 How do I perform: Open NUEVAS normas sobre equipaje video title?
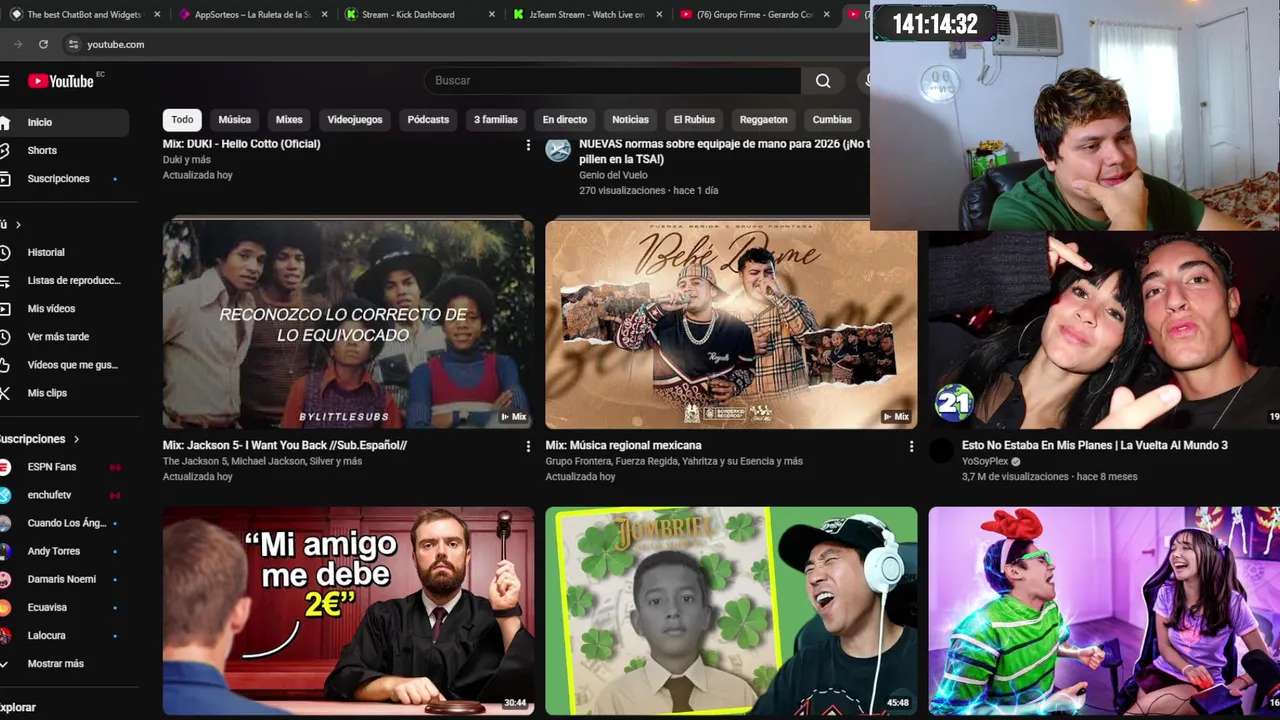[724, 151]
